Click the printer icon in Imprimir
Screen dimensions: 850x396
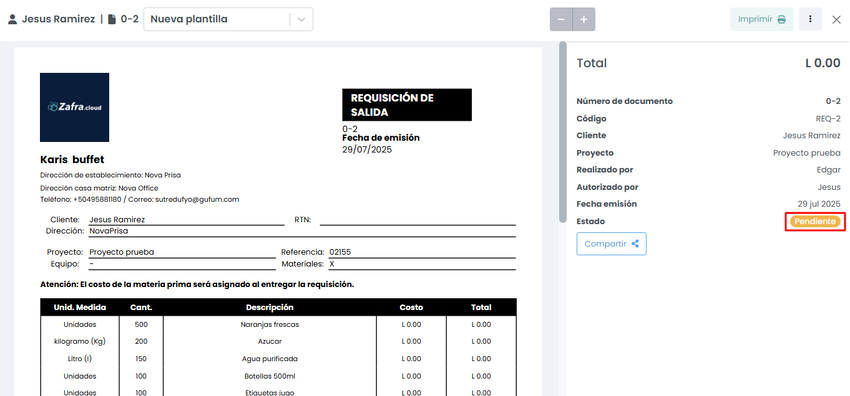pos(781,20)
